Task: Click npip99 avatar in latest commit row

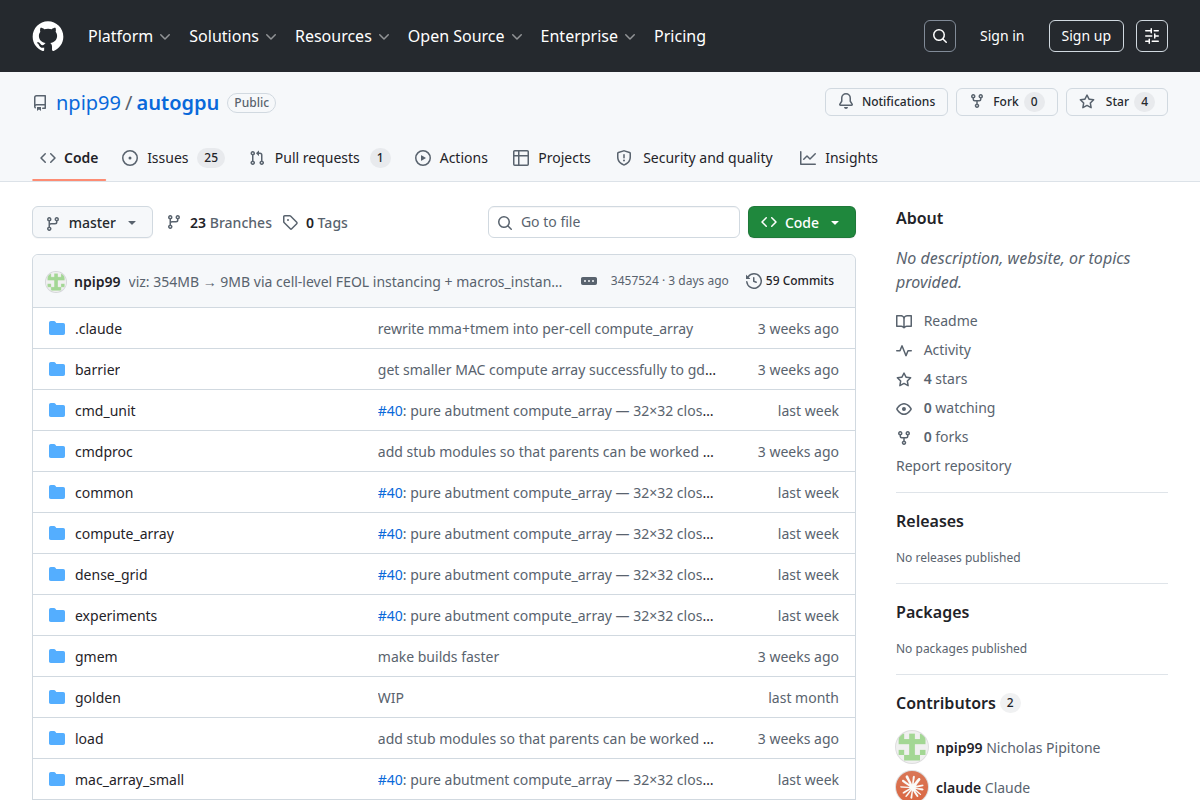Action: pos(56,281)
